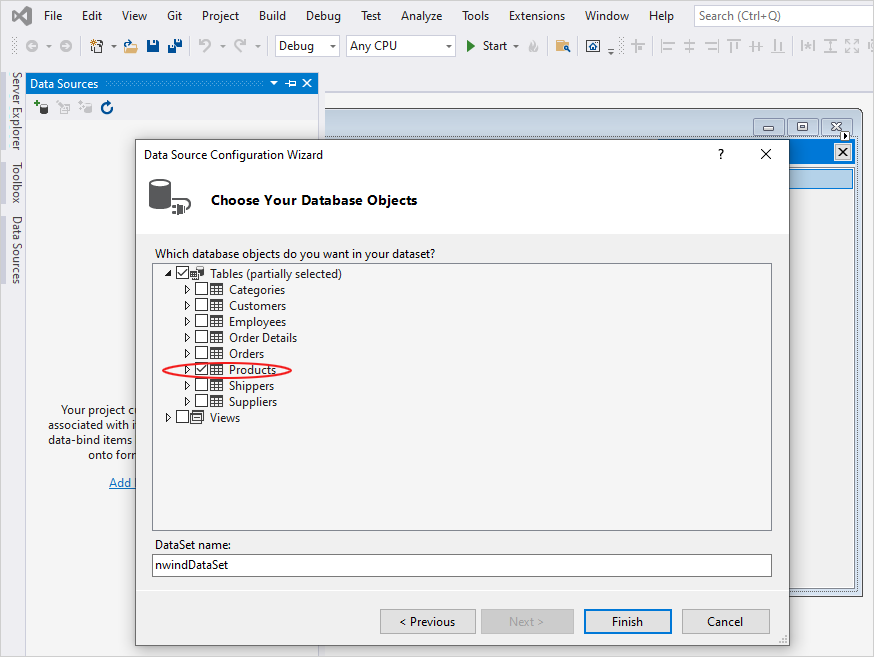Check the Customers table checkbox
Screen dimensions: 874x657
pyautogui.click(x=202, y=306)
